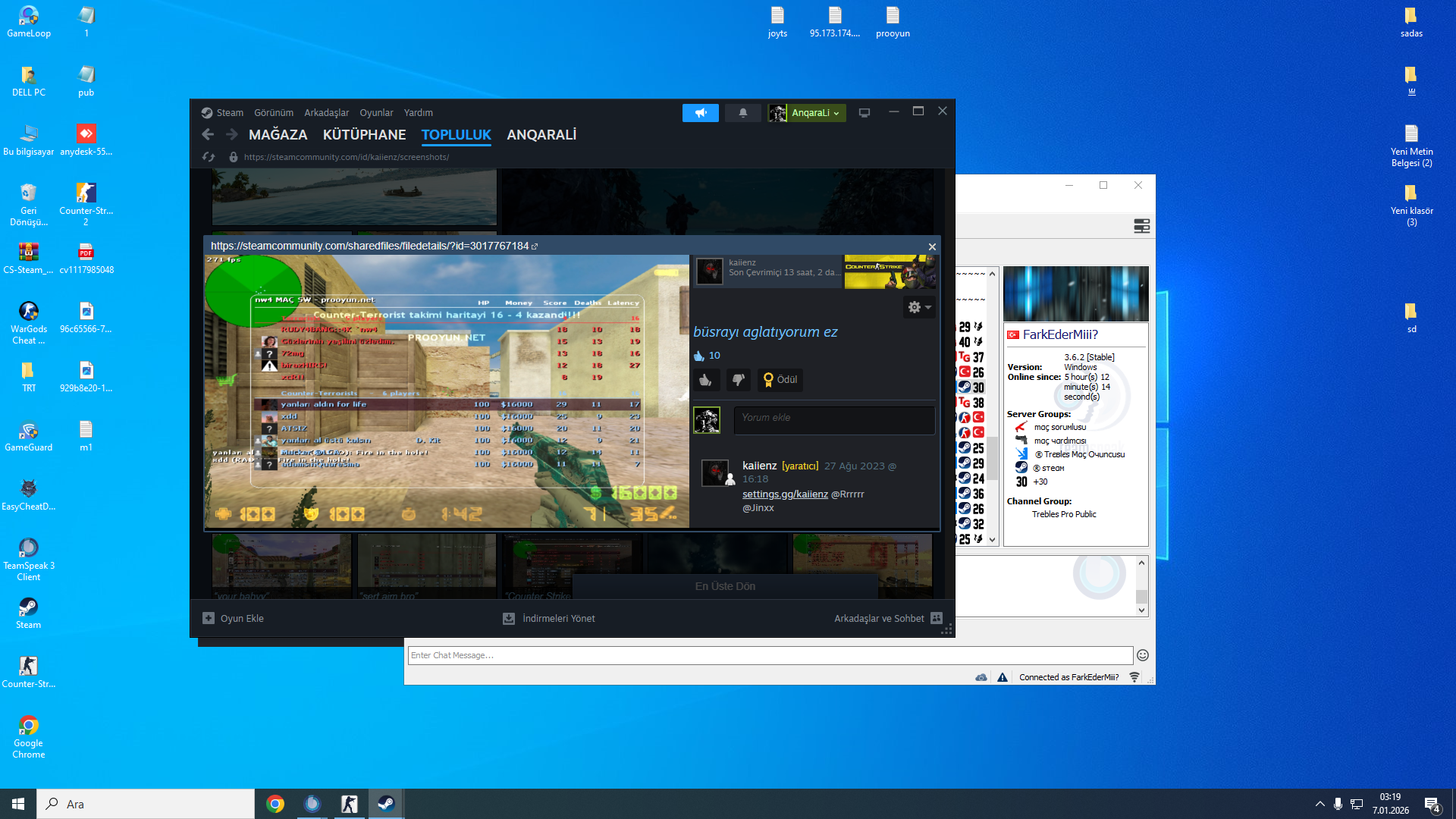Select the GameGuard desktop icon

point(29,437)
